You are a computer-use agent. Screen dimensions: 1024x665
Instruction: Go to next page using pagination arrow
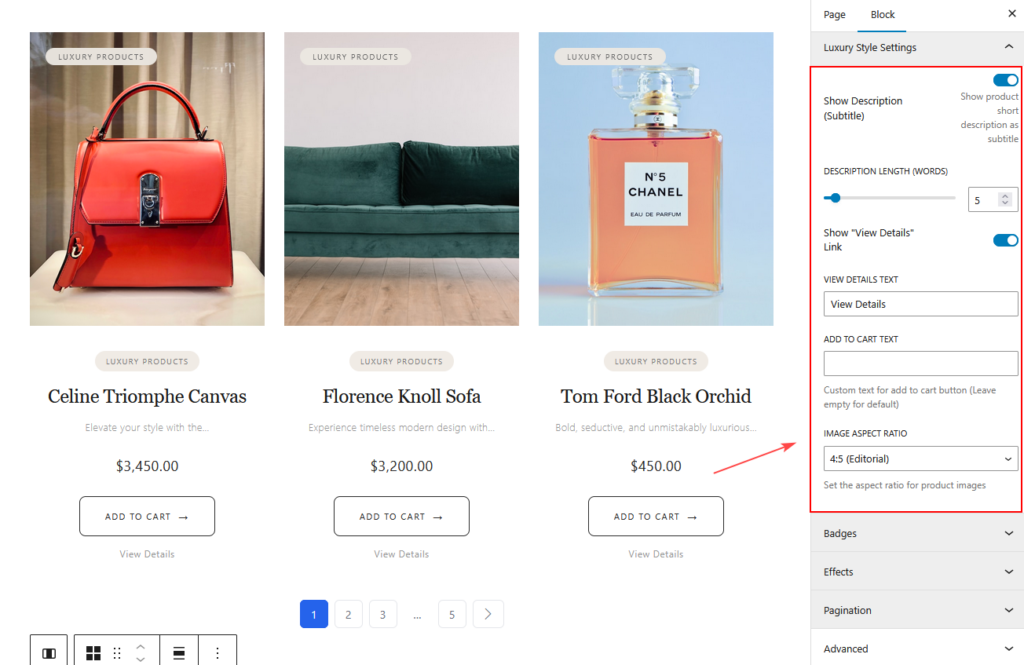(488, 614)
